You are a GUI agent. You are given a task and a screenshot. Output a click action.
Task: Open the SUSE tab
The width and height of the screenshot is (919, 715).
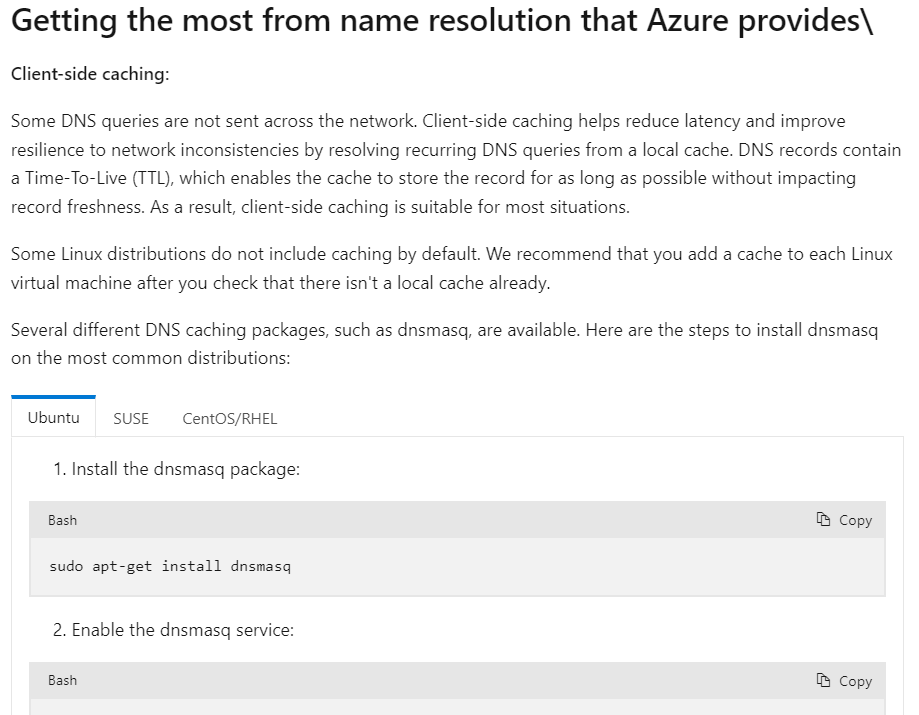(x=131, y=418)
